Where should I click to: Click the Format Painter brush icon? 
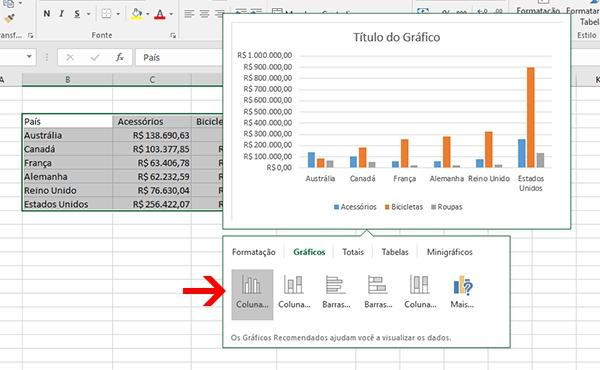9,18
